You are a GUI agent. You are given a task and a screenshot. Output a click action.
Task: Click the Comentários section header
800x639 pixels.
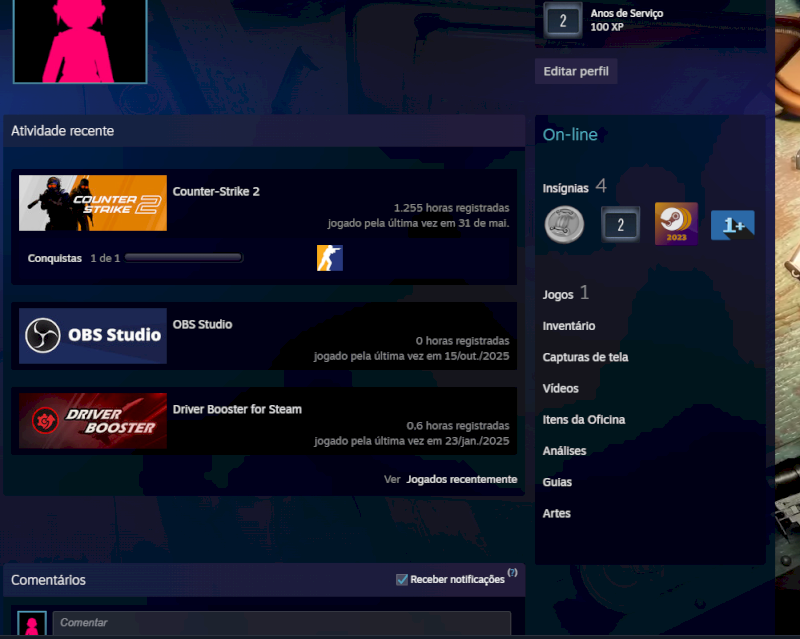click(x=48, y=580)
